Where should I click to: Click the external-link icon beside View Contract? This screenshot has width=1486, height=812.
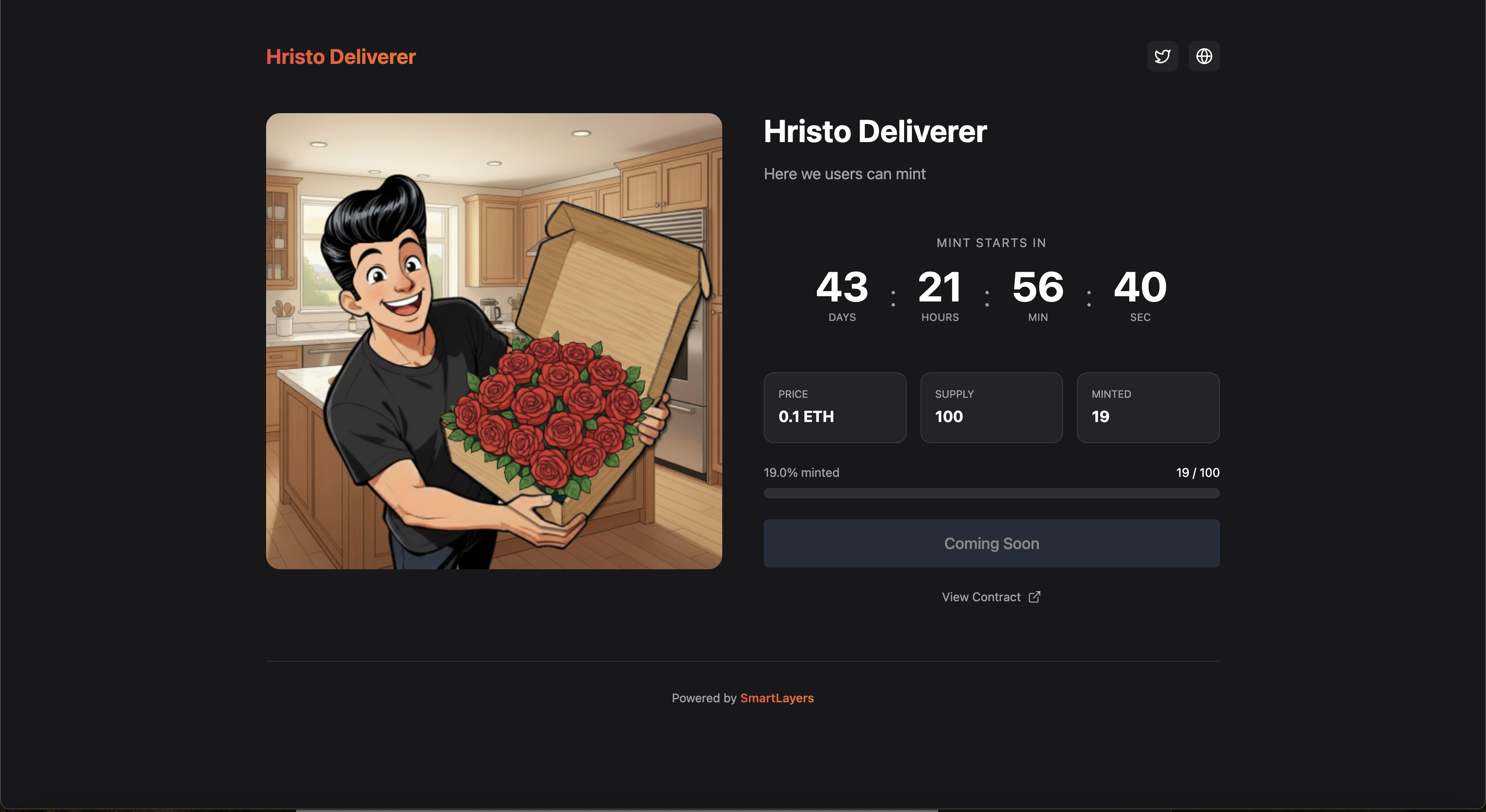click(1034, 597)
